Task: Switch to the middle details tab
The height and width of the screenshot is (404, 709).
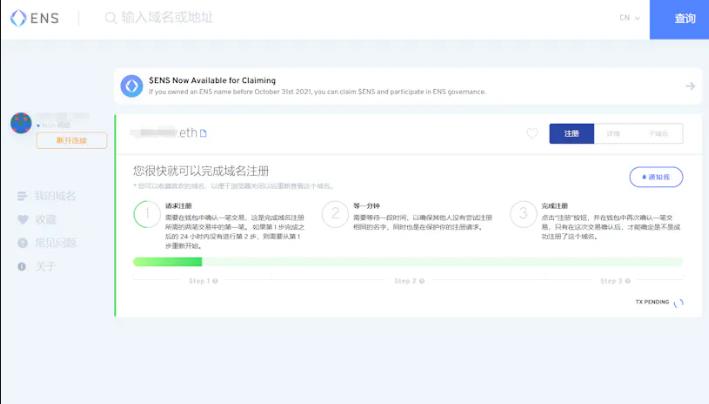Action: coord(613,133)
